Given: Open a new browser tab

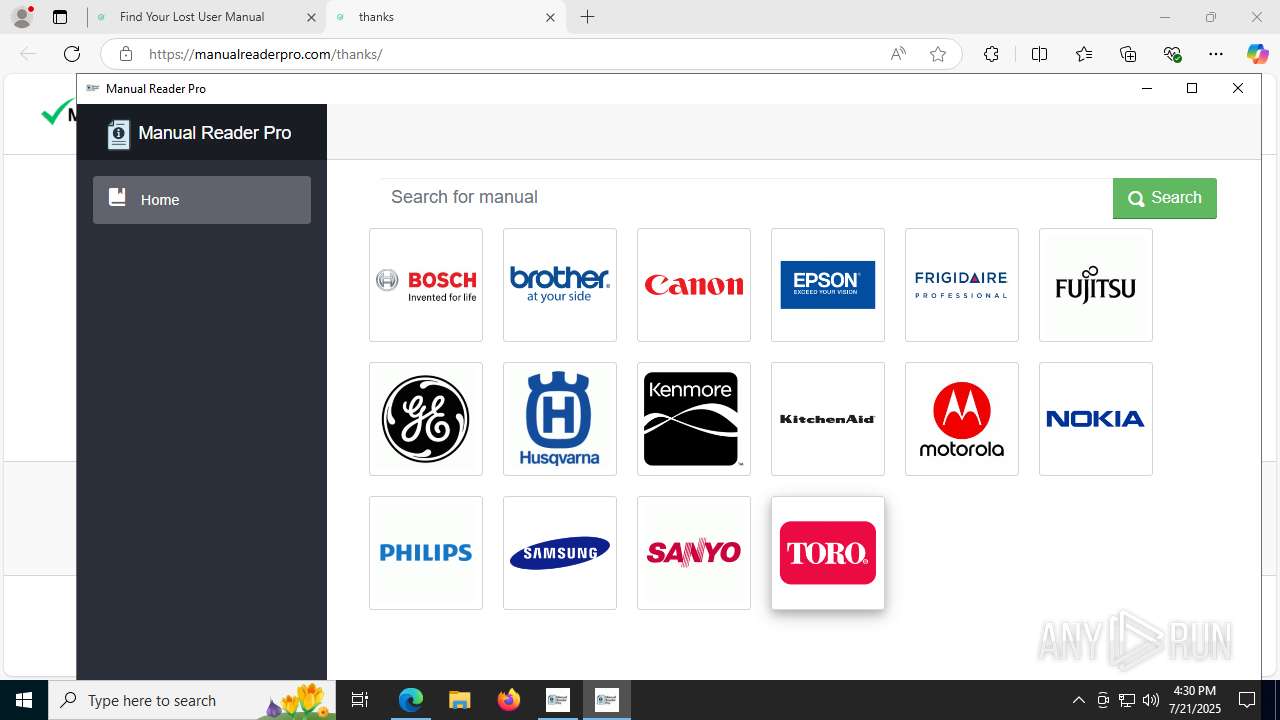Looking at the screenshot, I should click(588, 17).
